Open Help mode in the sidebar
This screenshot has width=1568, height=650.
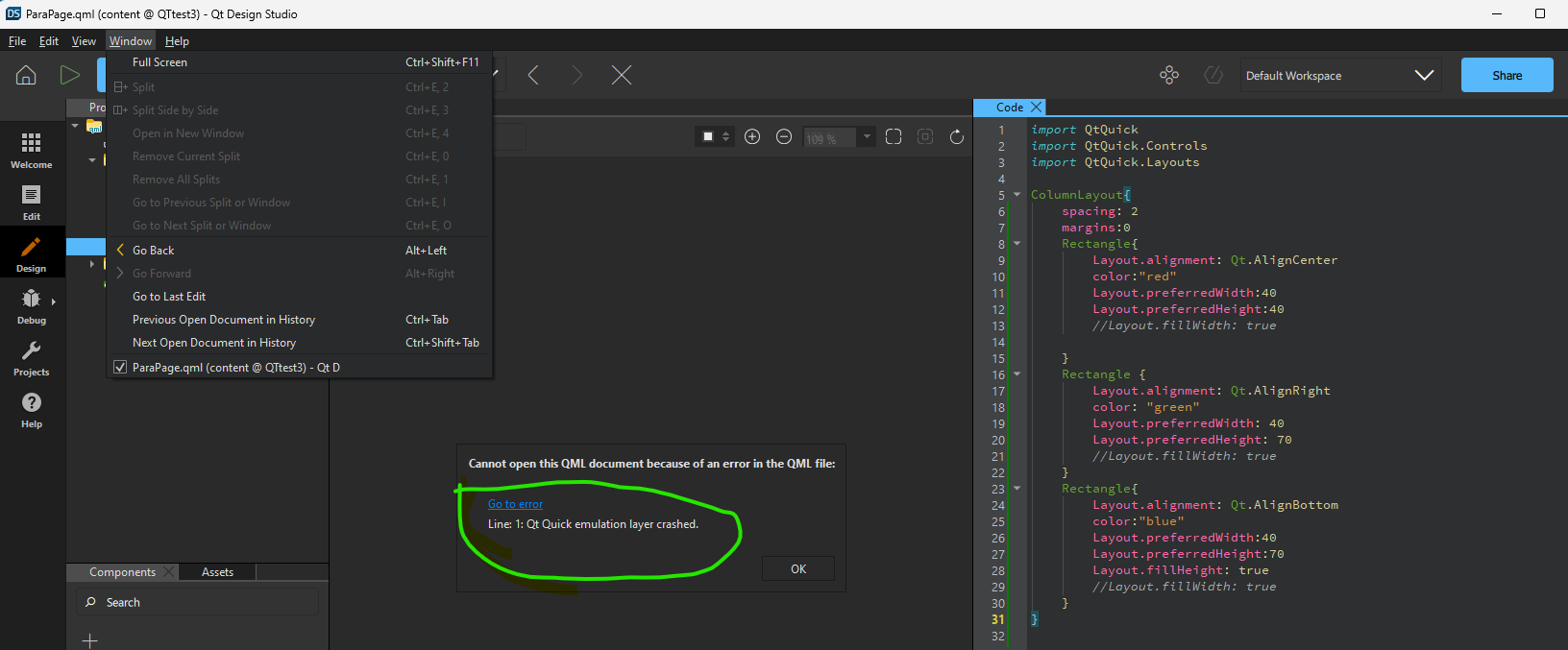(32, 408)
